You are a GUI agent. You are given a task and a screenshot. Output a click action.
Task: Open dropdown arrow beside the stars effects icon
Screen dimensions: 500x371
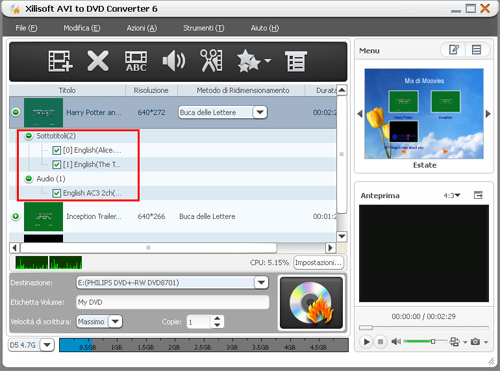pyautogui.click(x=268, y=61)
